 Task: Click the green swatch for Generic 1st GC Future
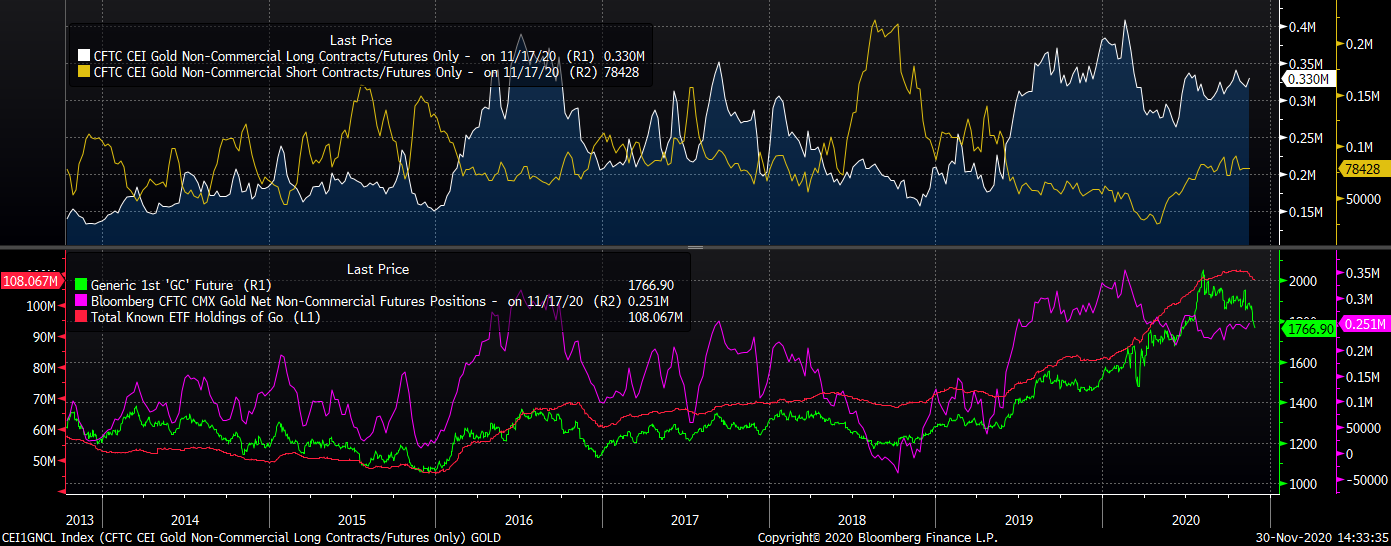click(x=83, y=285)
